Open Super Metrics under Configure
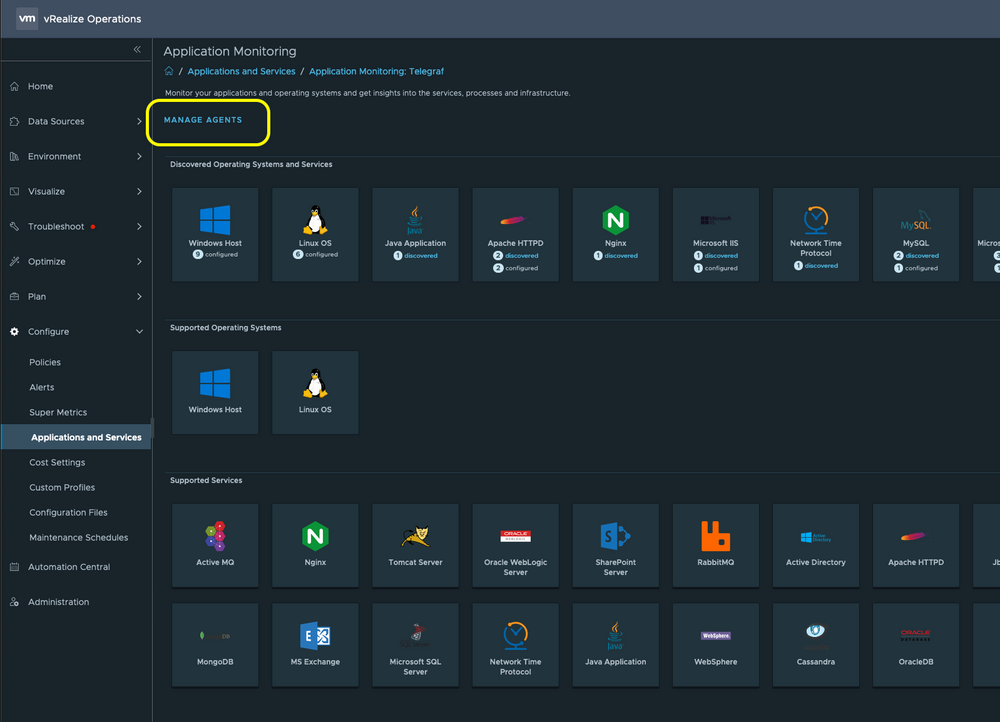 pos(58,413)
